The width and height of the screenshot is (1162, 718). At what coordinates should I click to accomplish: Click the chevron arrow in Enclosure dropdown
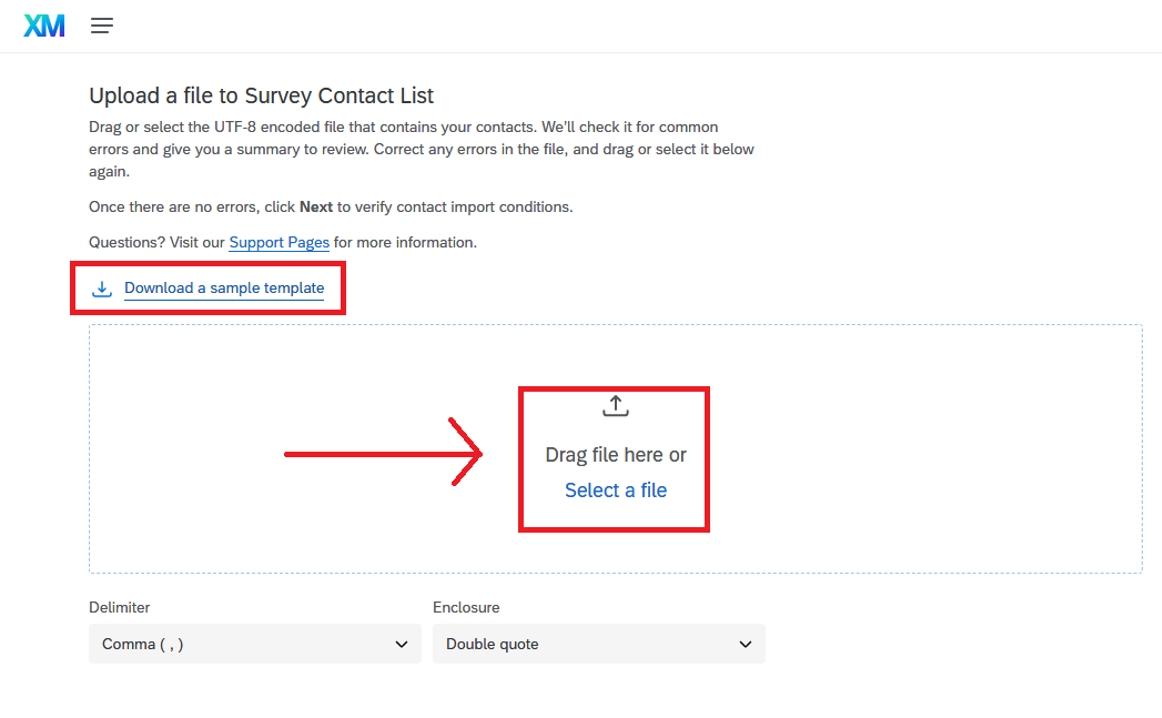[745, 644]
